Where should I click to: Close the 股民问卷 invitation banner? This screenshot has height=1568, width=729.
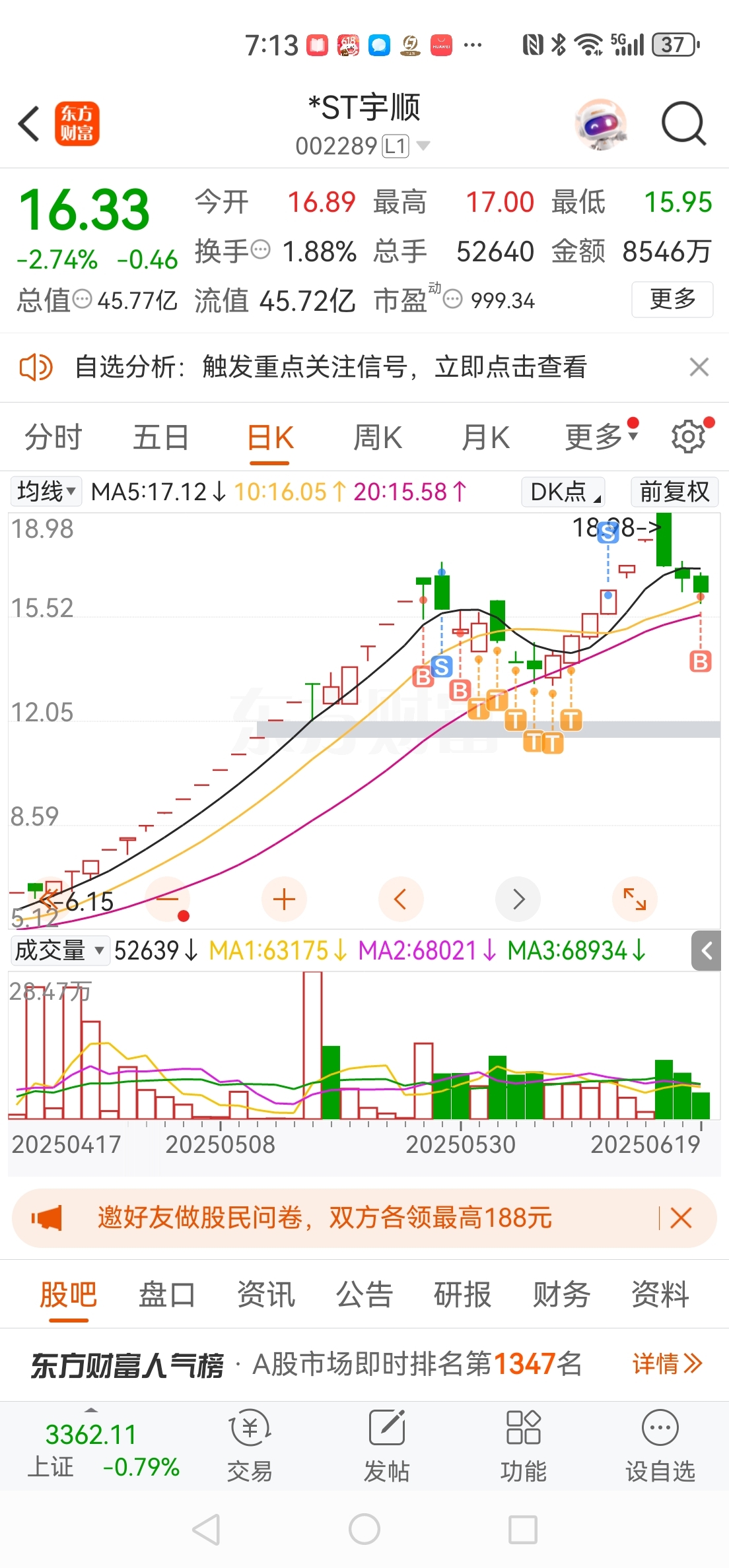[681, 1218]
